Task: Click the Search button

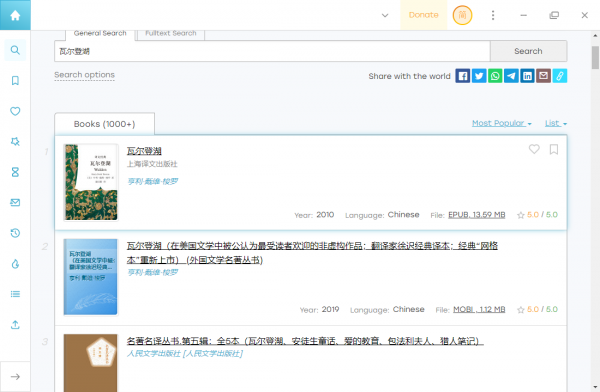Action: coord(528,51)
